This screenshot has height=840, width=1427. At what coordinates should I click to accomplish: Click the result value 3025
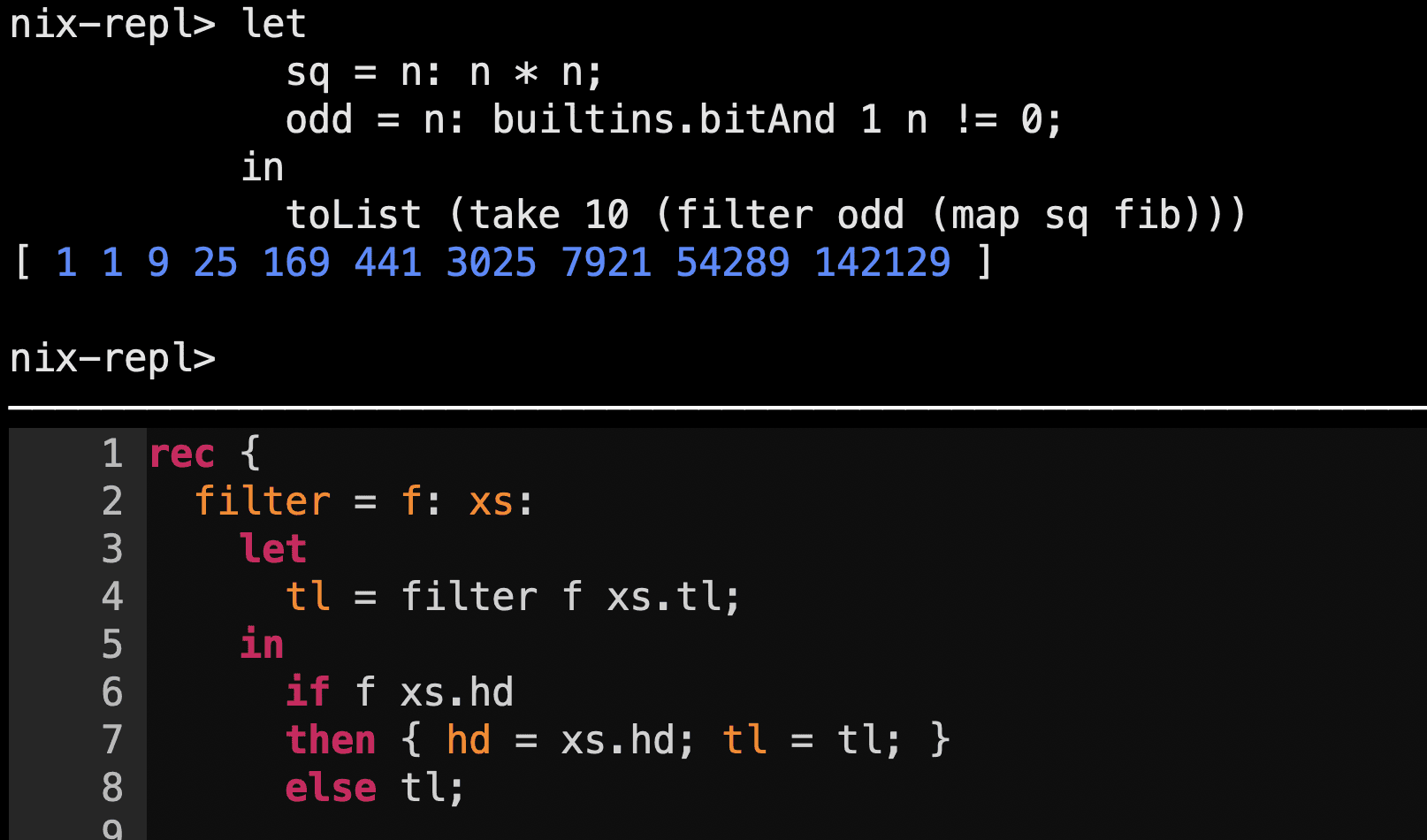coord(492,263)
